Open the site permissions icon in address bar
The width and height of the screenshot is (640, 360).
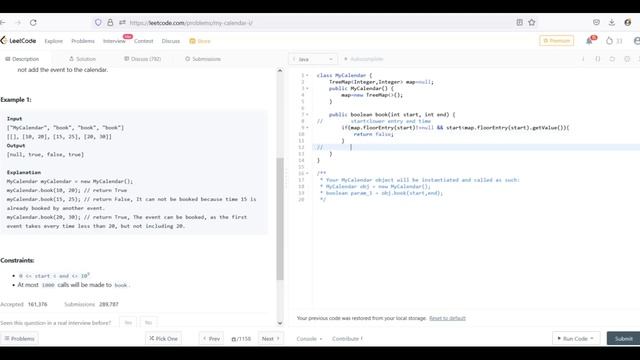point(122,23)
